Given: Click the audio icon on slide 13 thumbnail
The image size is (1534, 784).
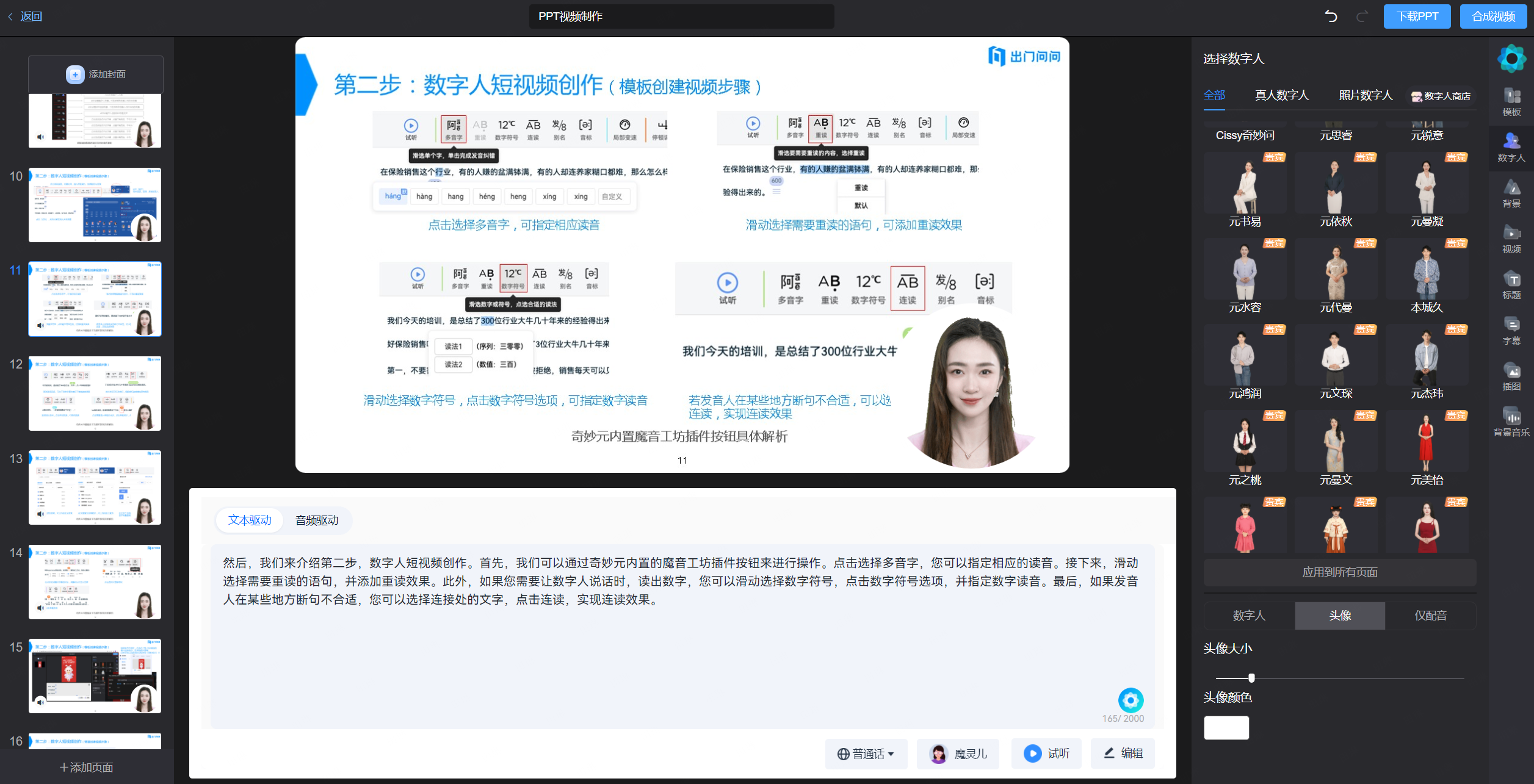Looking at the screenshot, I should (x=40, y=514).
